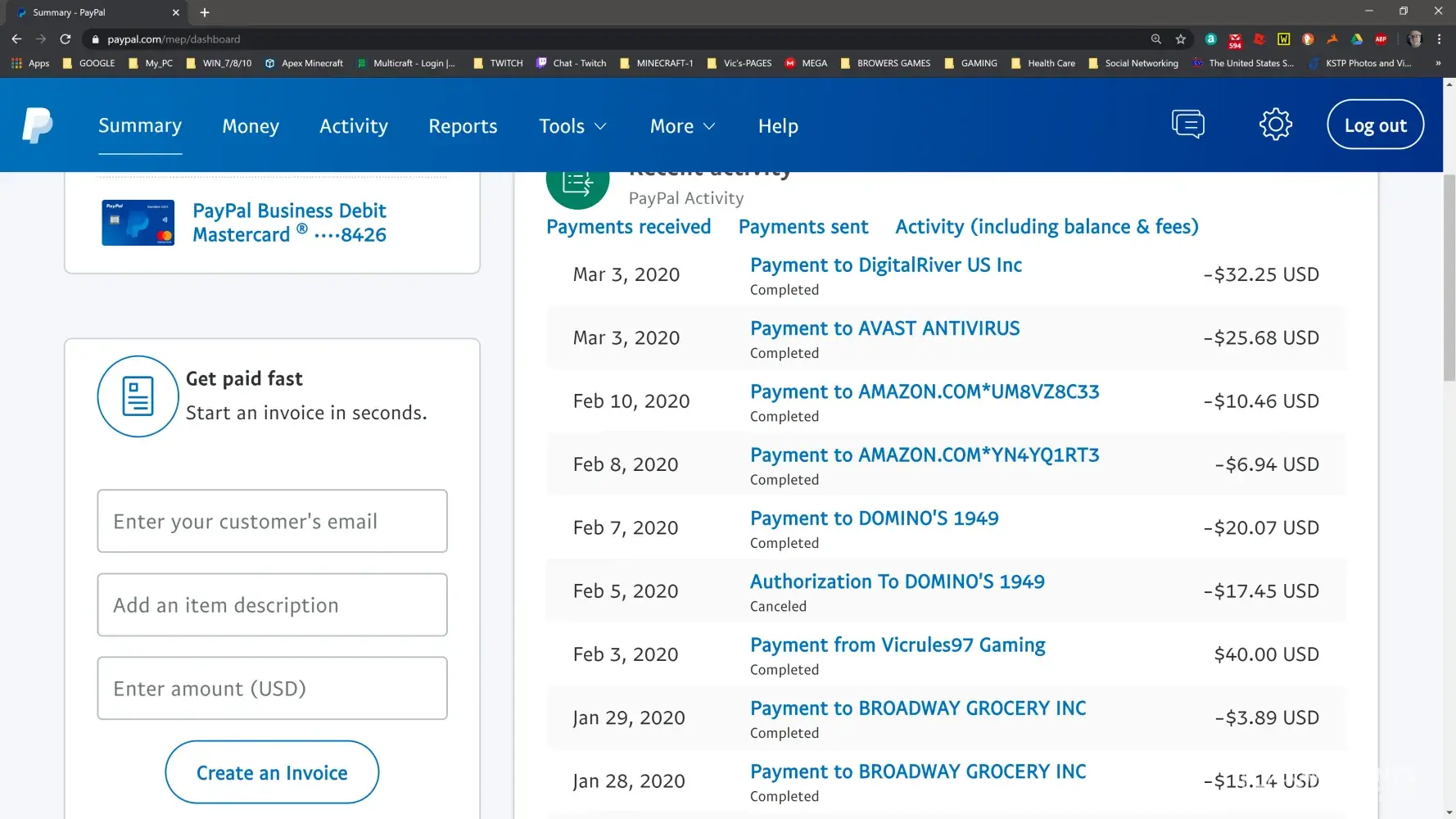Click the PayPal logo icon

pos(37,125)
